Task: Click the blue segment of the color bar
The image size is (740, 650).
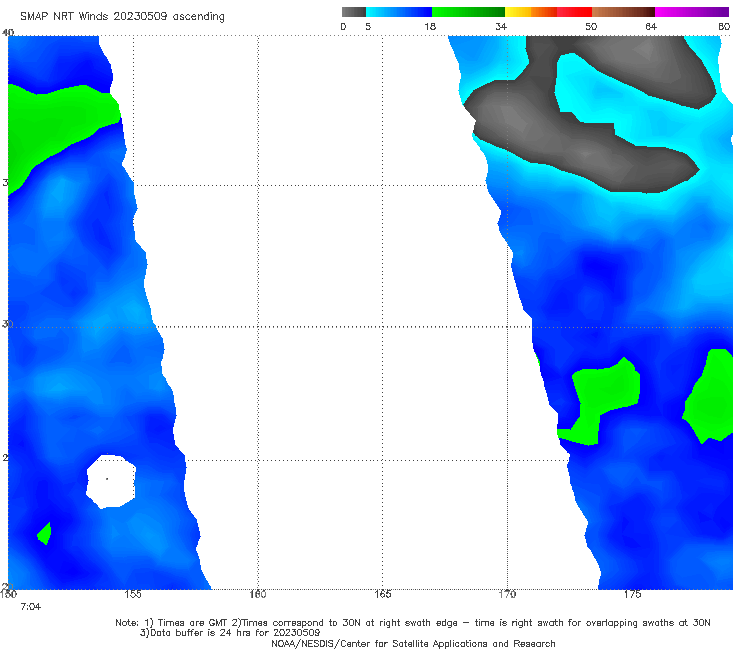Action: click(x=399, y=12)
